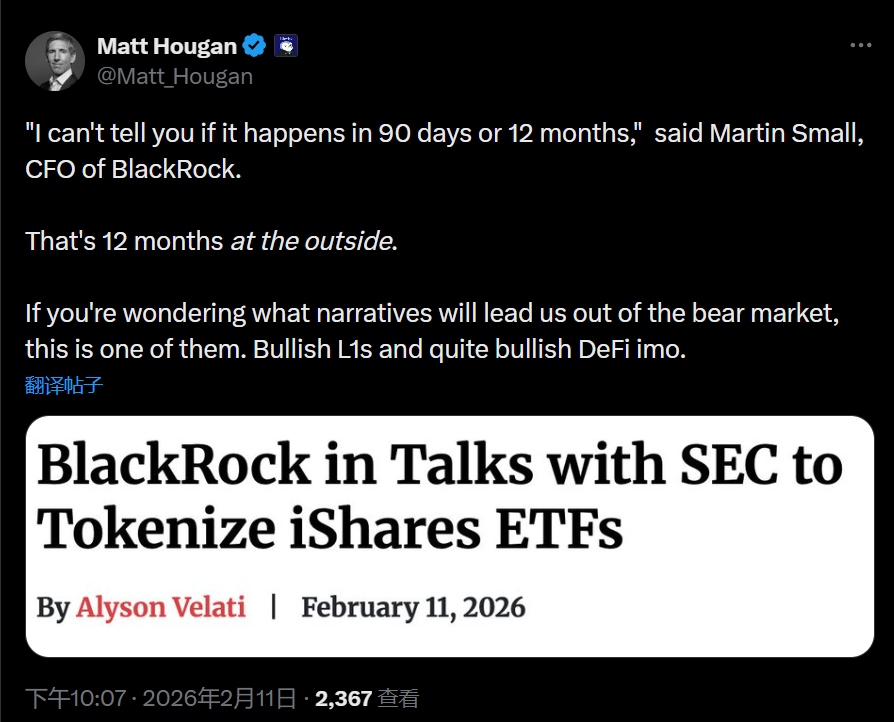Click the italic 'at the outside' text
Viewport: 894px width, 722px height.
pyautogui.click(x=311, y=241)
